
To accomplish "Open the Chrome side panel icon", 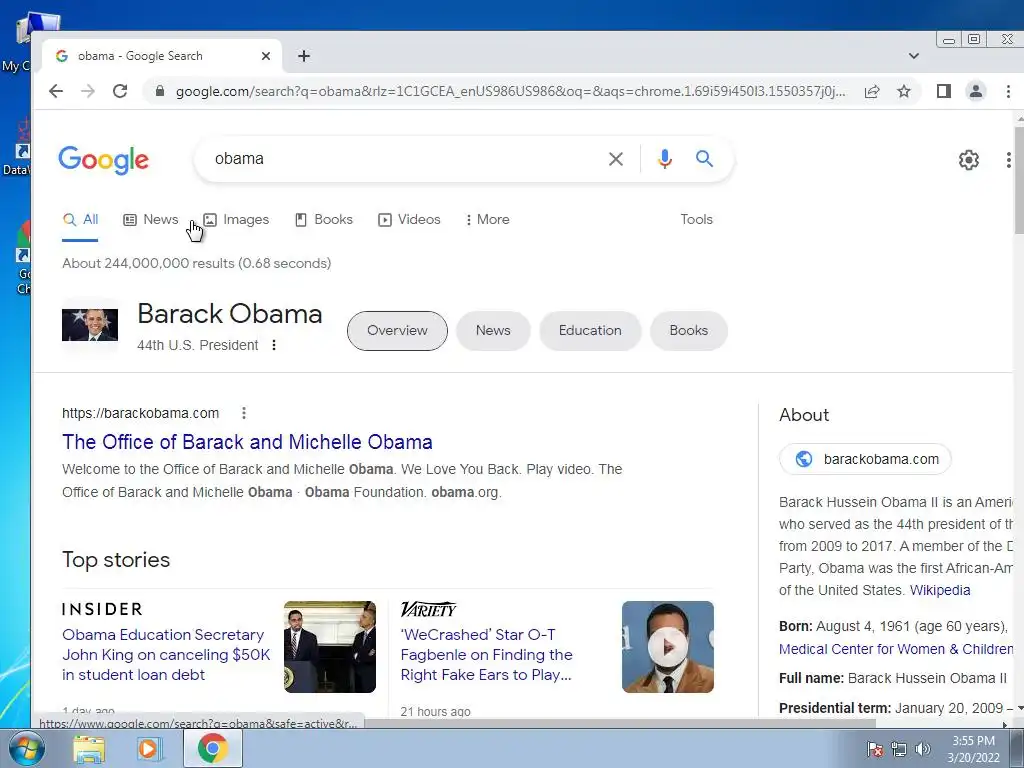I will (943, 91).
